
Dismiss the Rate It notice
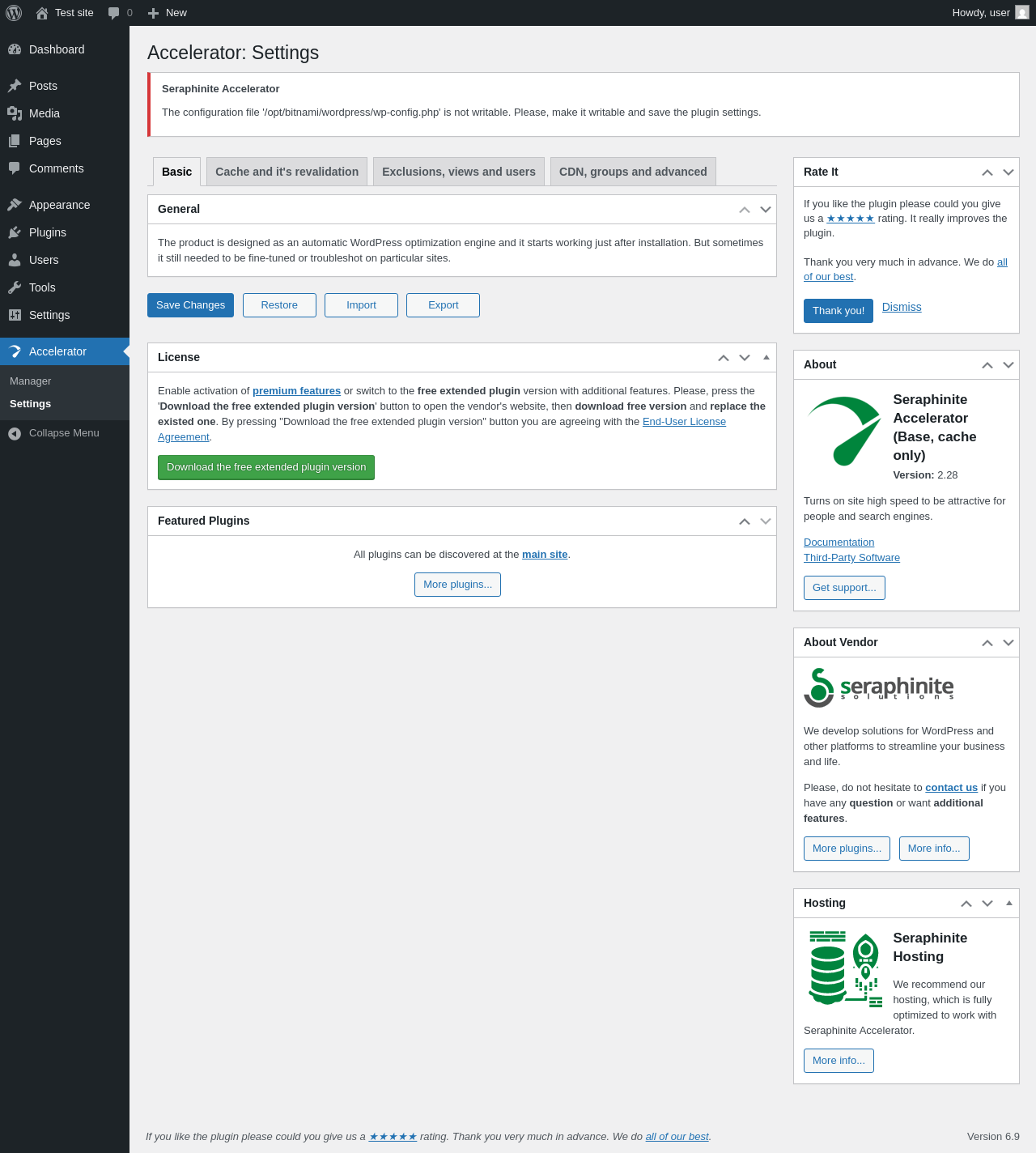point(902,307)
